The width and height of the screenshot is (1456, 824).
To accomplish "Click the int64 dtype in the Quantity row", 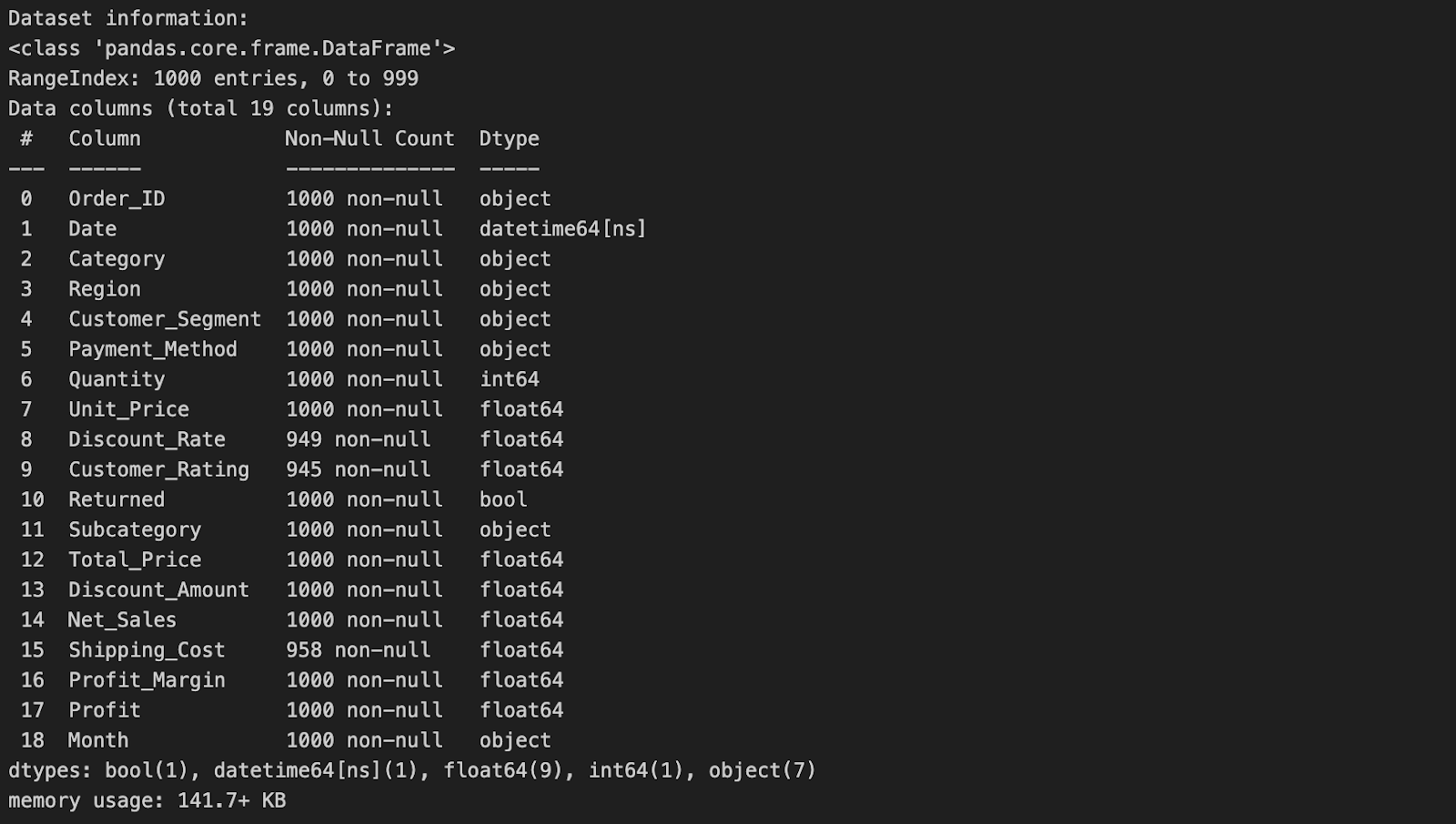I will 509,378.
